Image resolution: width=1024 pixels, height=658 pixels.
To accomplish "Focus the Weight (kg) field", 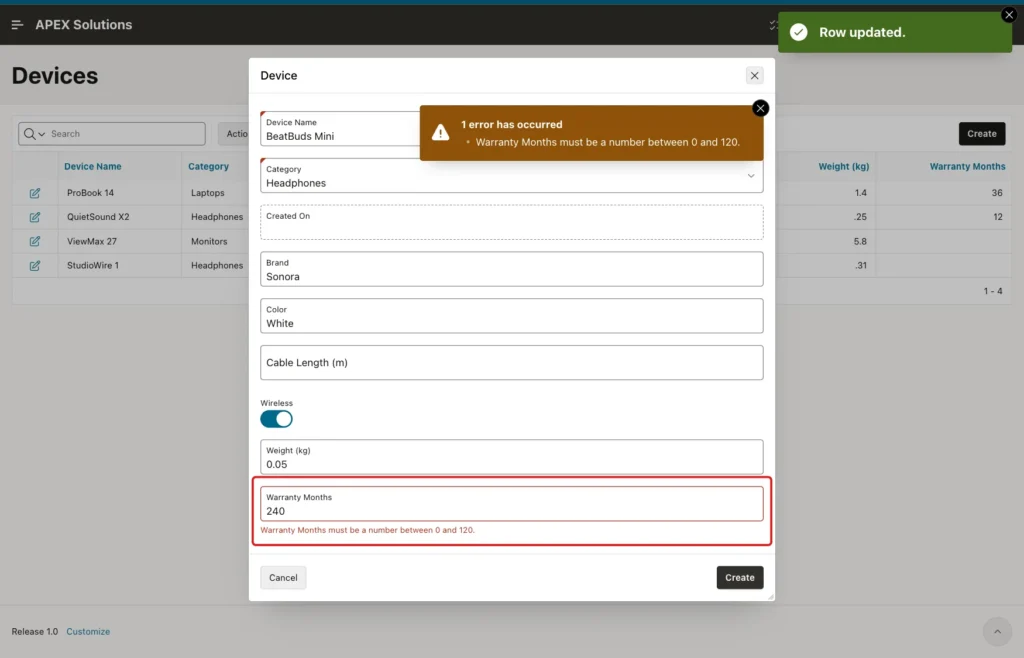I will (x=511, y=457).
